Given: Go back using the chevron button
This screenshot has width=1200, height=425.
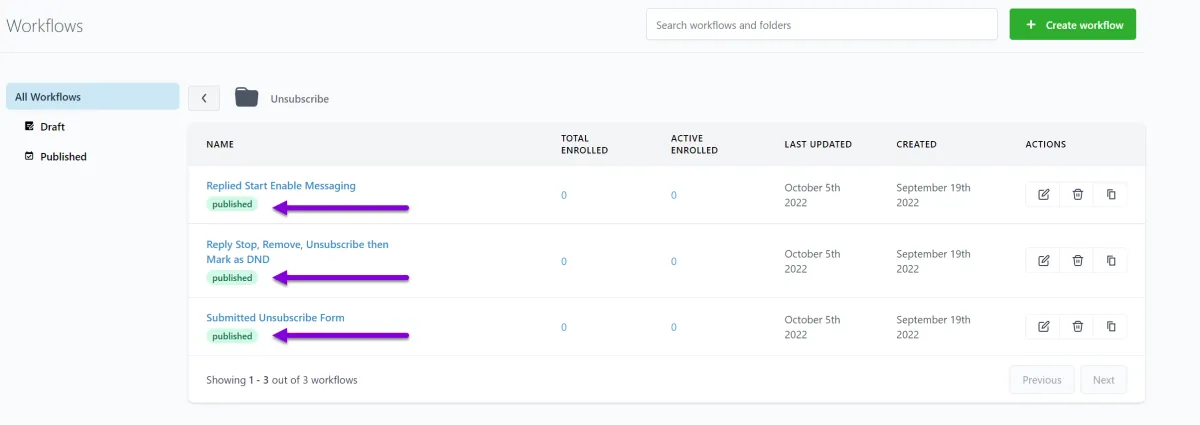Looking at the screenshot, I should click(x=204, y=98).
